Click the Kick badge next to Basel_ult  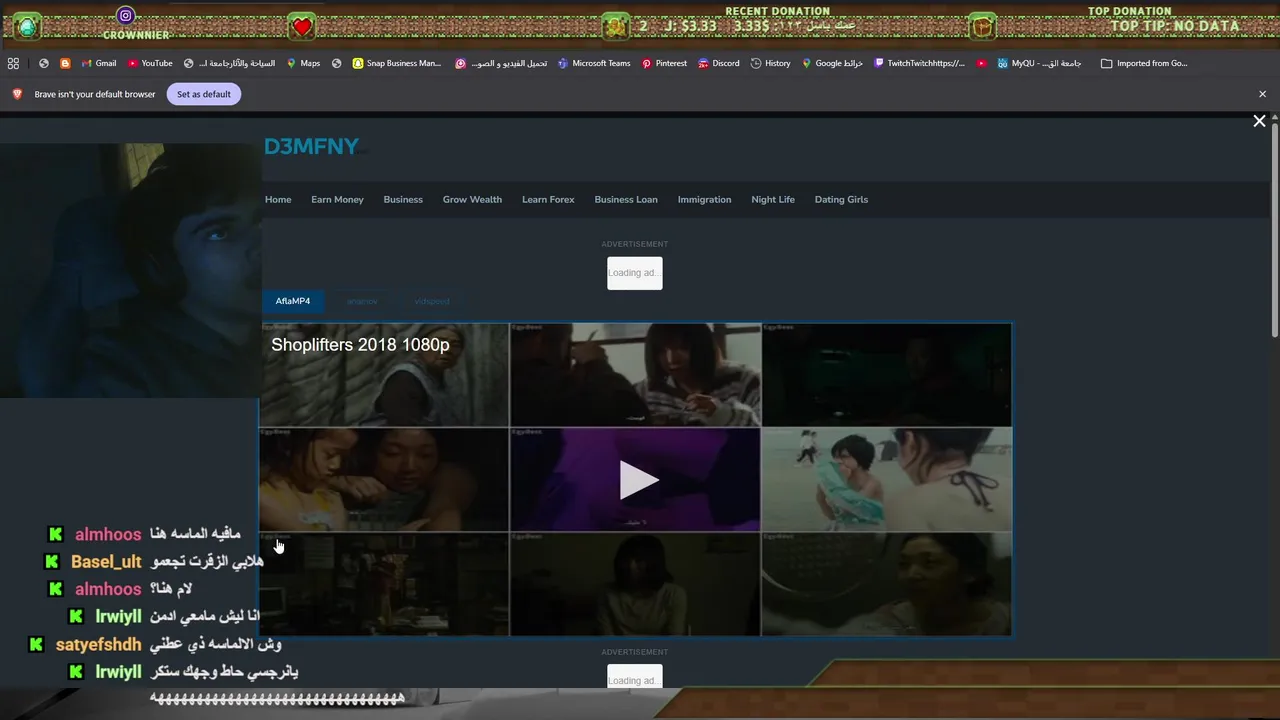[52, 562]
